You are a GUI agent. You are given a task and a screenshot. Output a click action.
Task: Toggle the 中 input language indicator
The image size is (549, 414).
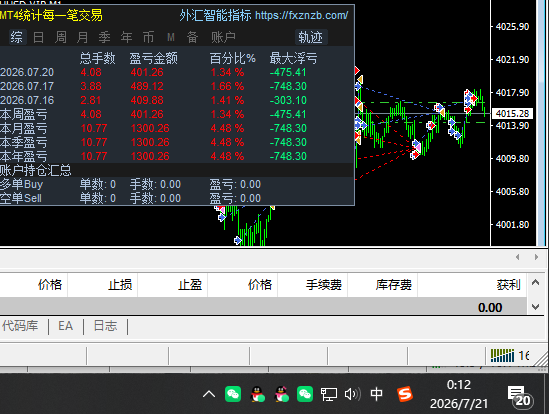tap(376, 394)
